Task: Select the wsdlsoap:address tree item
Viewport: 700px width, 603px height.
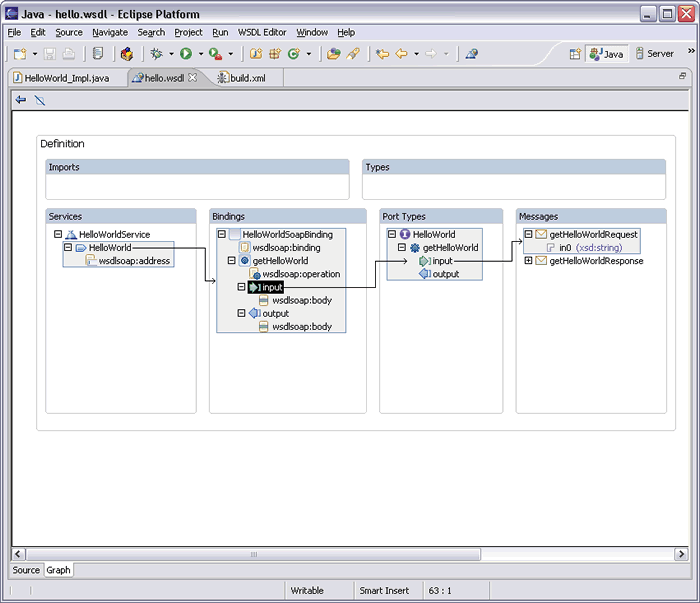Action: [134, 261]
